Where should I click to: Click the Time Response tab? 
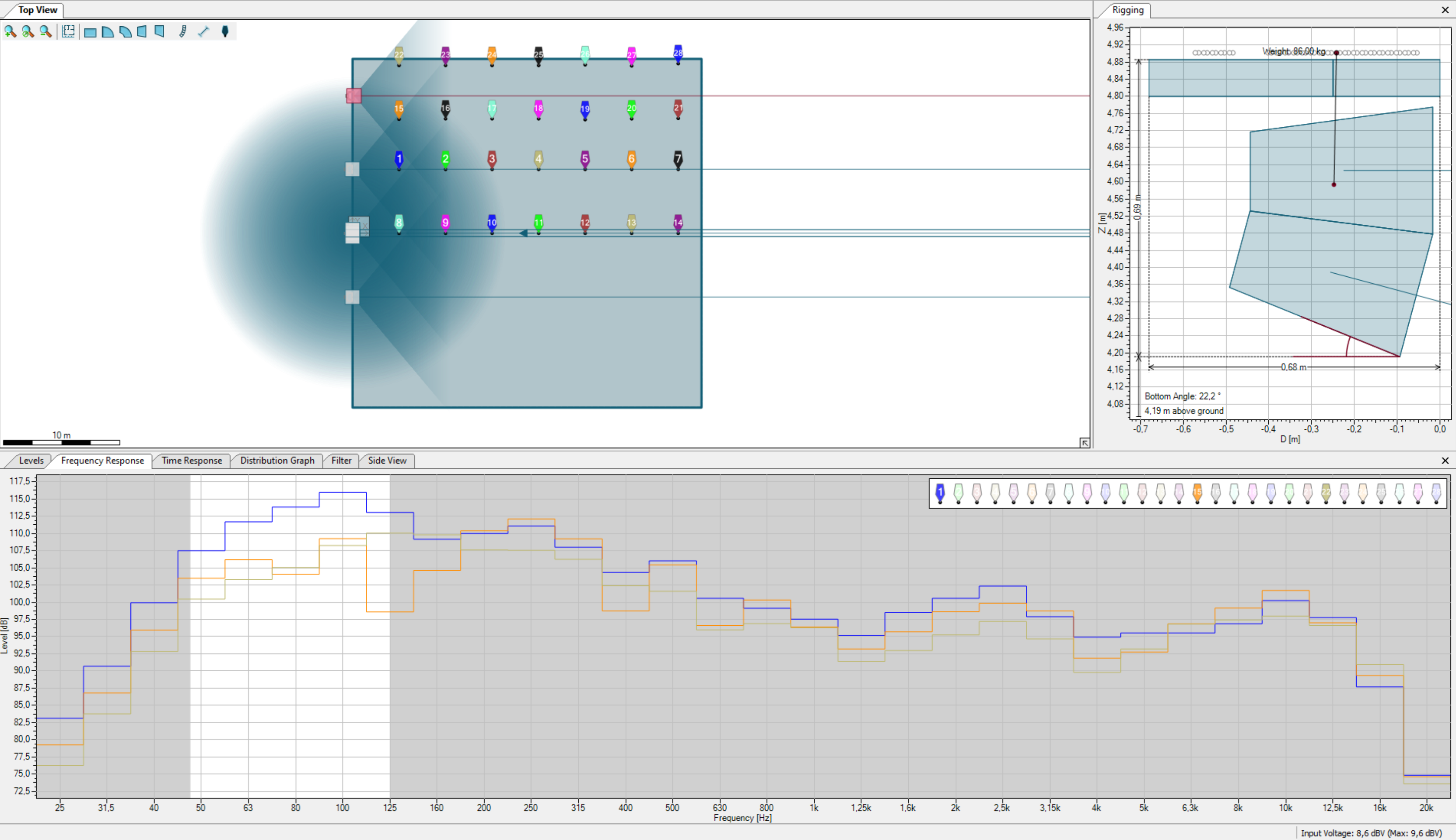tap(192, 460)
